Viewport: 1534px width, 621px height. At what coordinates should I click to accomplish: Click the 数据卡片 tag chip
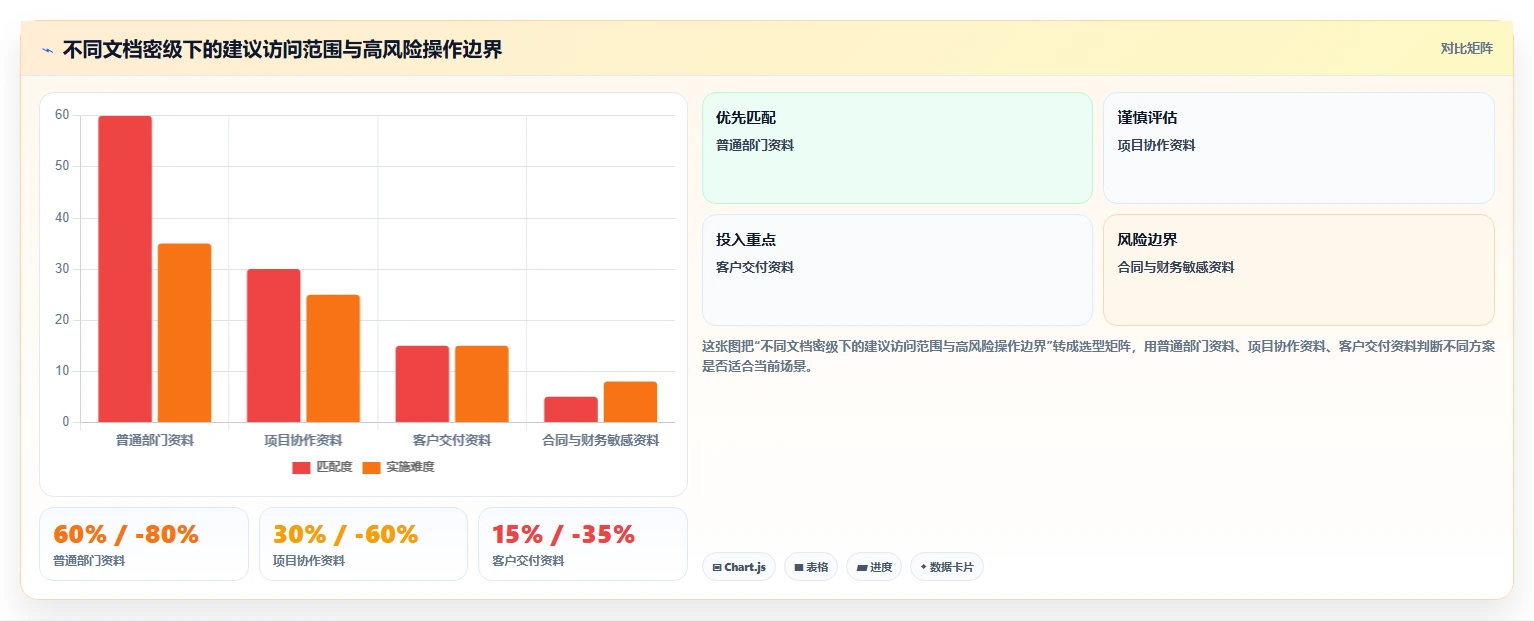(947, 567)
